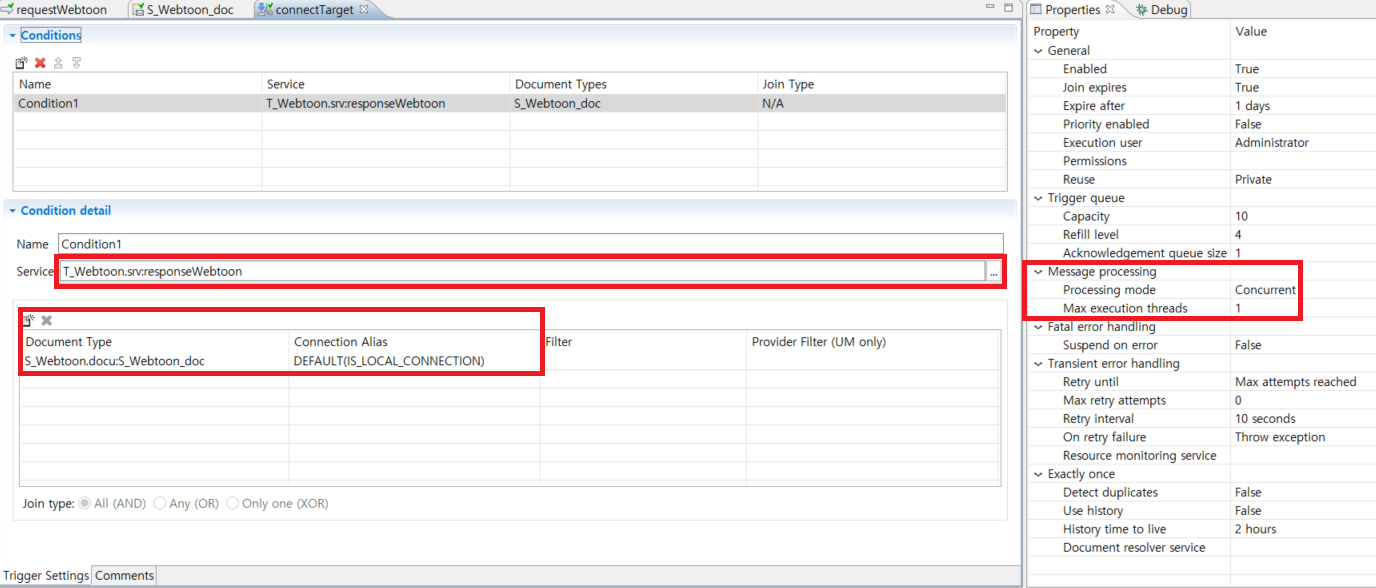Click the Retry until value Max attempts reached
Image resolution: width=1376 pixels, height=588 pixels.
coord(1295,382)
